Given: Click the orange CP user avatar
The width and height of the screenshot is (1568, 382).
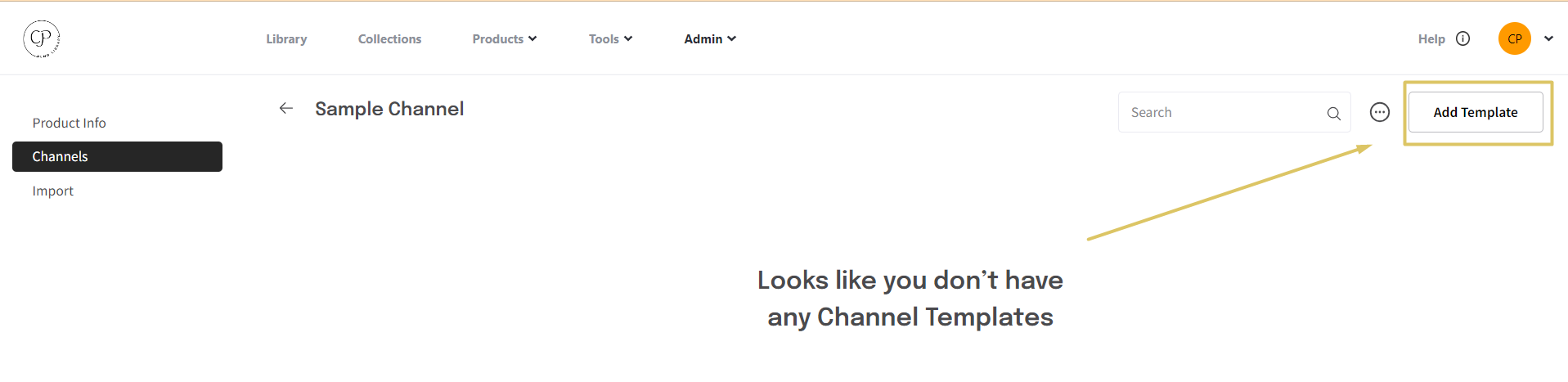Looking at the screenshot, I should (x=1514, y=38).
